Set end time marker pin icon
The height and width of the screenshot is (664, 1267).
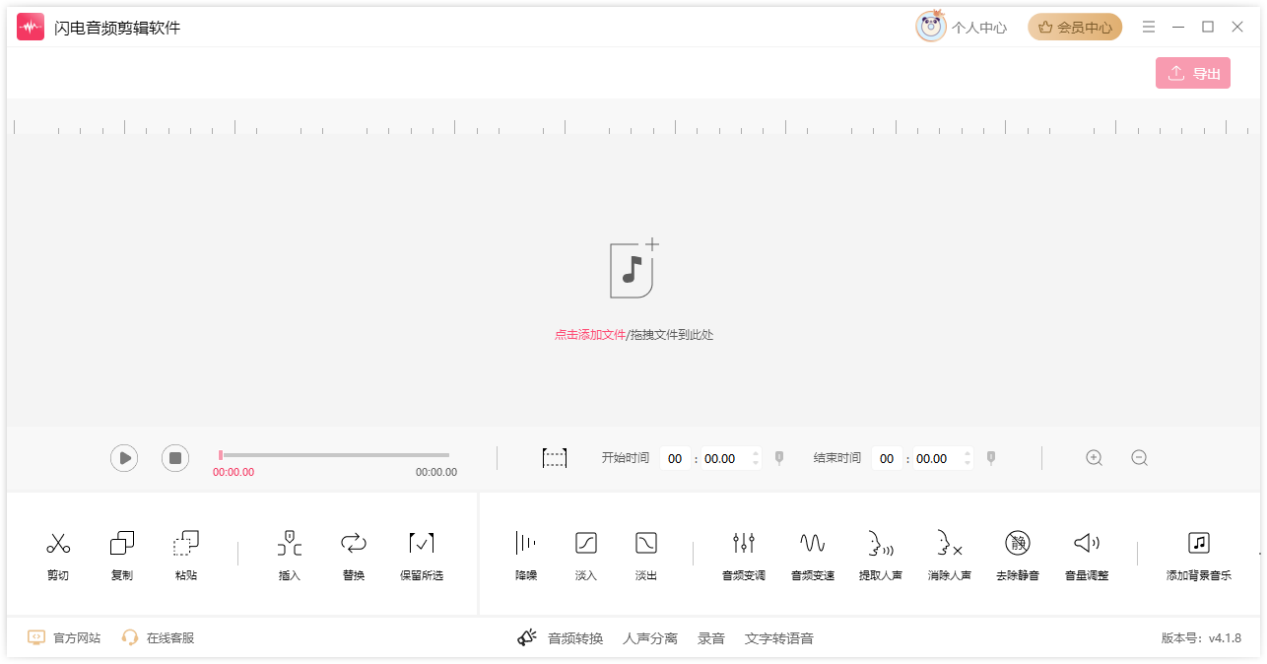click(x=991, y=458)
